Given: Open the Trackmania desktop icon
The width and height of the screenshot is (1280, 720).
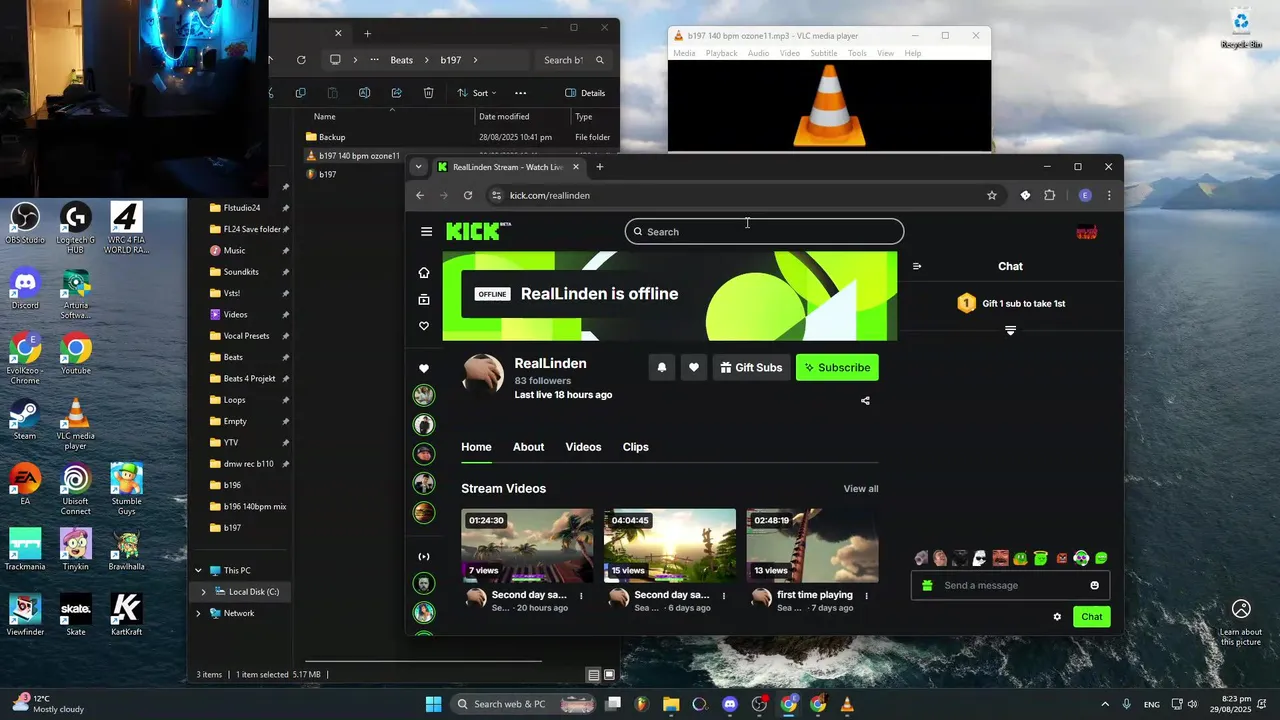Looking at the screenshot, I should click(x=25, y=549).
